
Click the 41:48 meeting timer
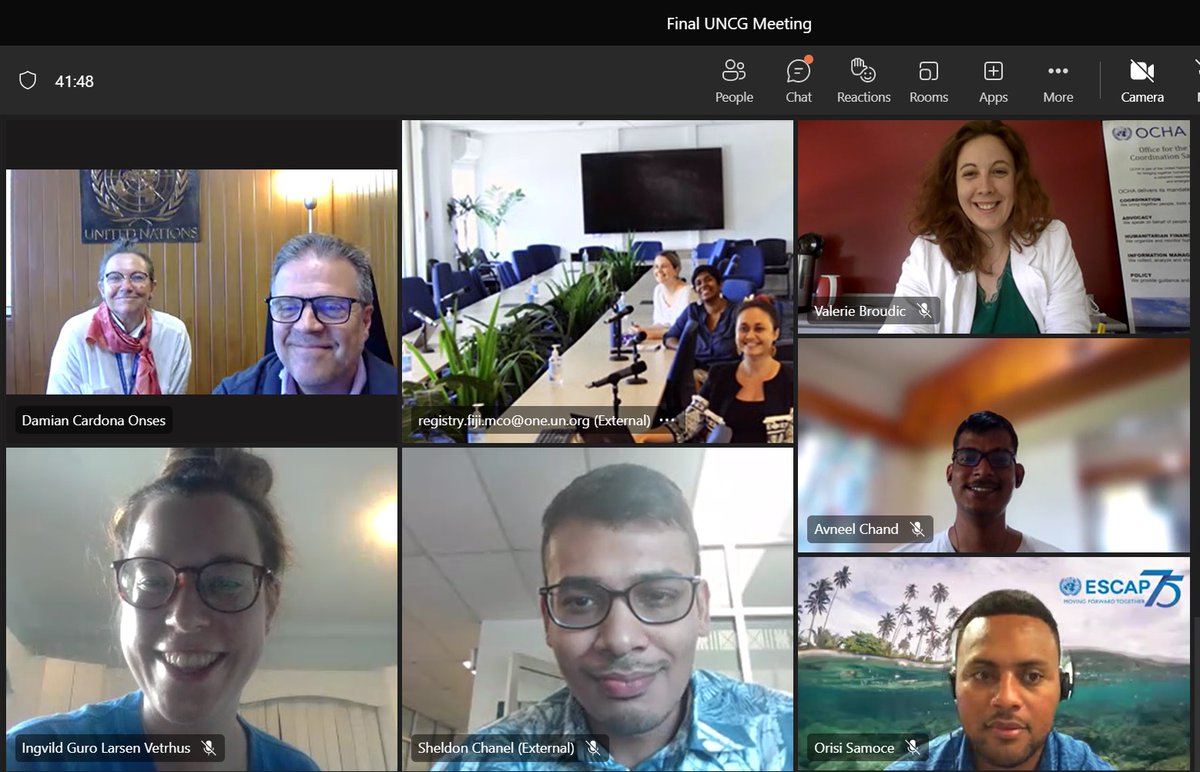[x=74, y=82]
